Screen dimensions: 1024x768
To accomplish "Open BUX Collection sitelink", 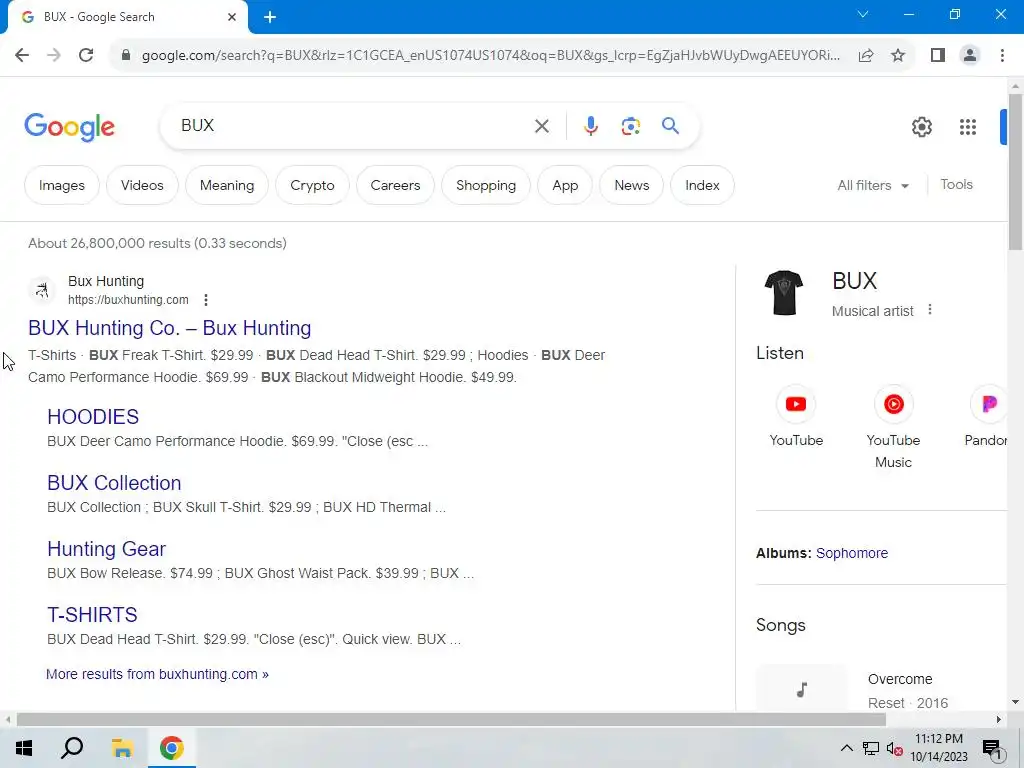I will (x=114, y=483).
